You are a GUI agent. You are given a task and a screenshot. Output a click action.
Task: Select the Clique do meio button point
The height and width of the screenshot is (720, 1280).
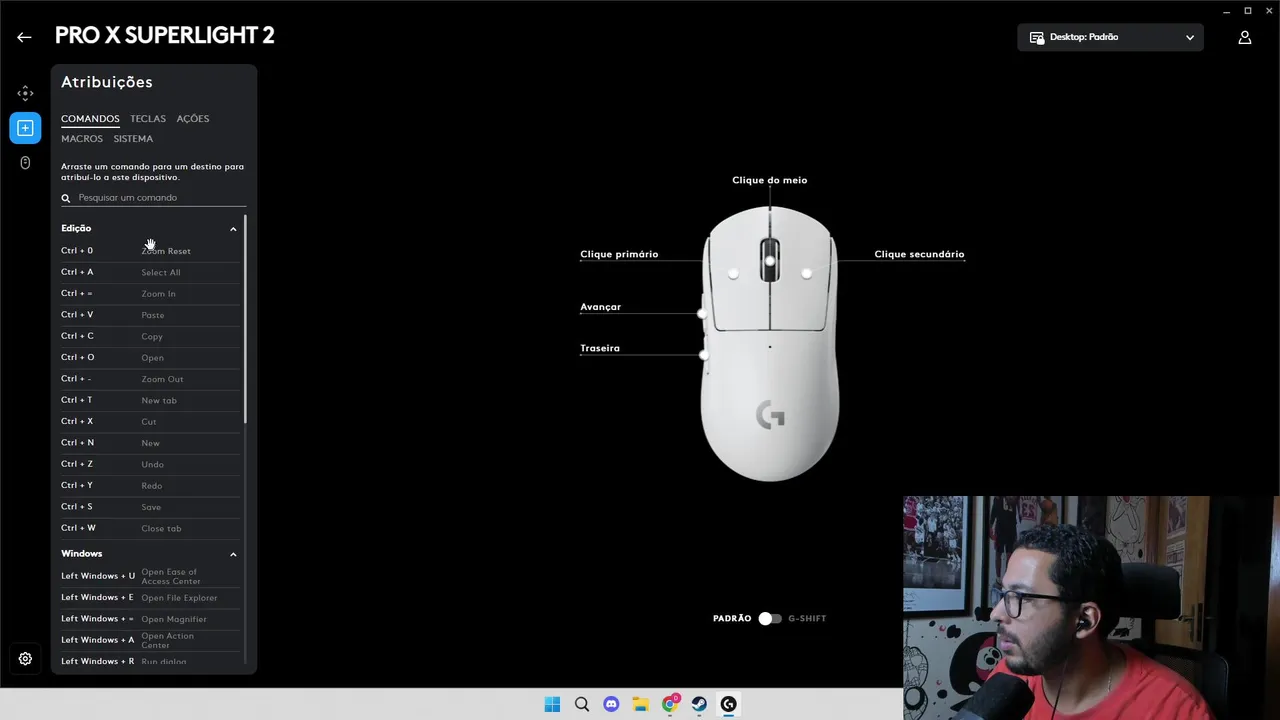point(770,261)
